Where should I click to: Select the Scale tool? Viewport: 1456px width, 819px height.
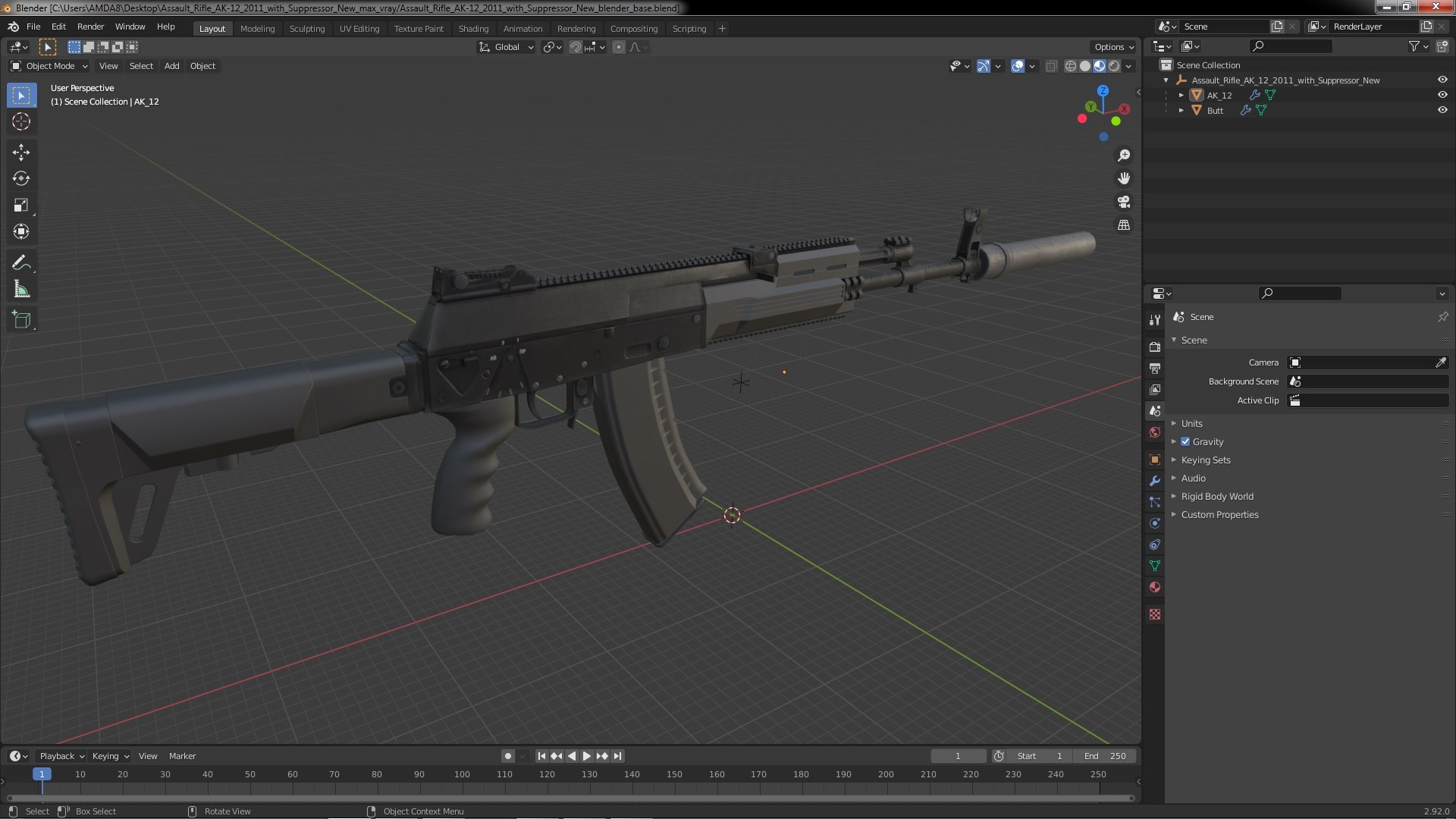21,206
